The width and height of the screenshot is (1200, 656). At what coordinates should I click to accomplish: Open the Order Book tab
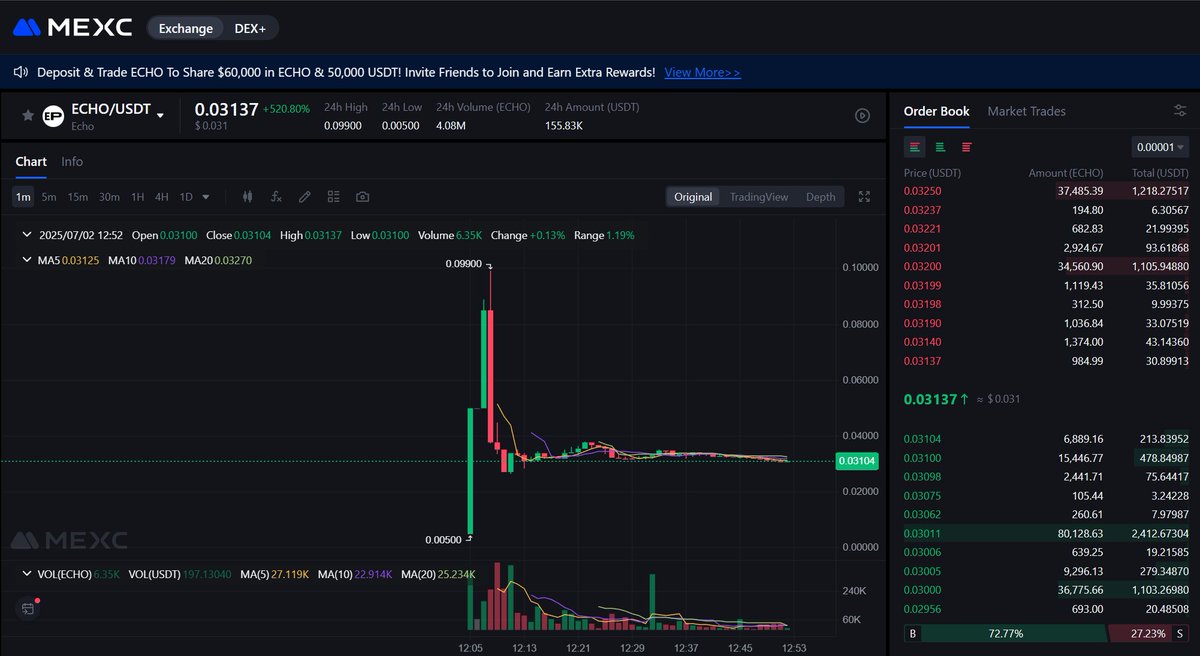(936, 111)
